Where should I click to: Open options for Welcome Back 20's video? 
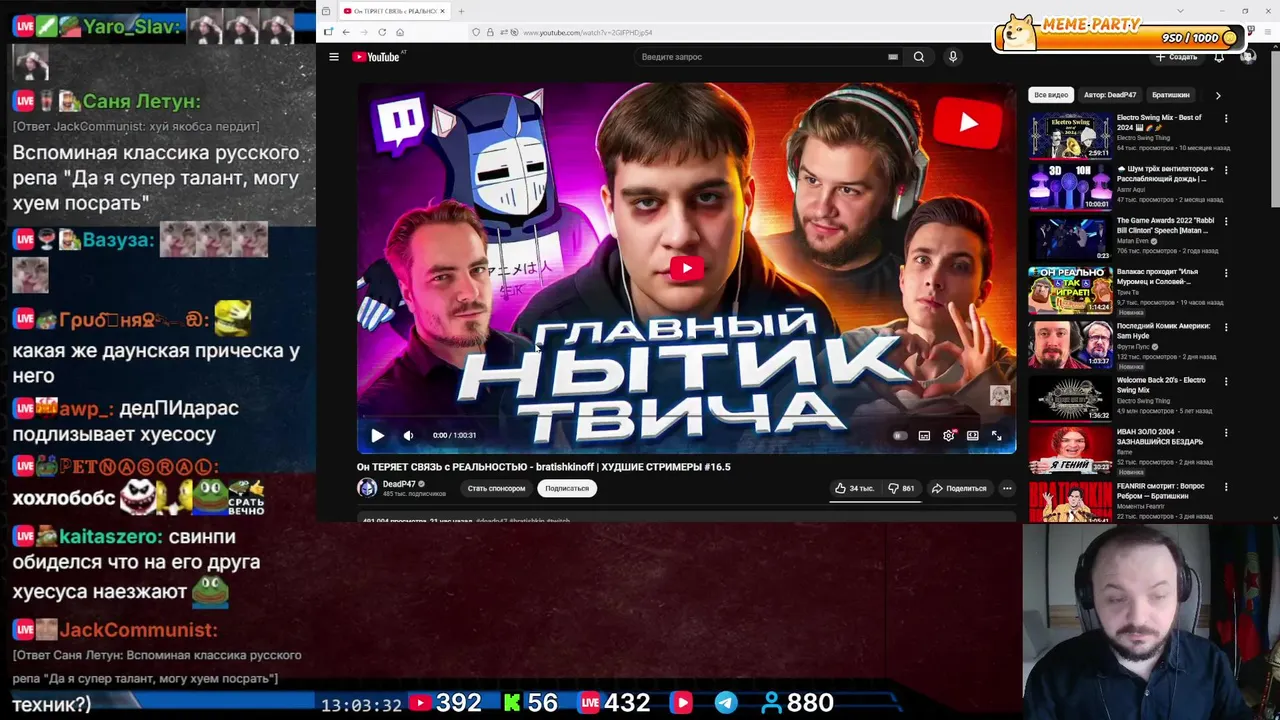pos(1226,381)
